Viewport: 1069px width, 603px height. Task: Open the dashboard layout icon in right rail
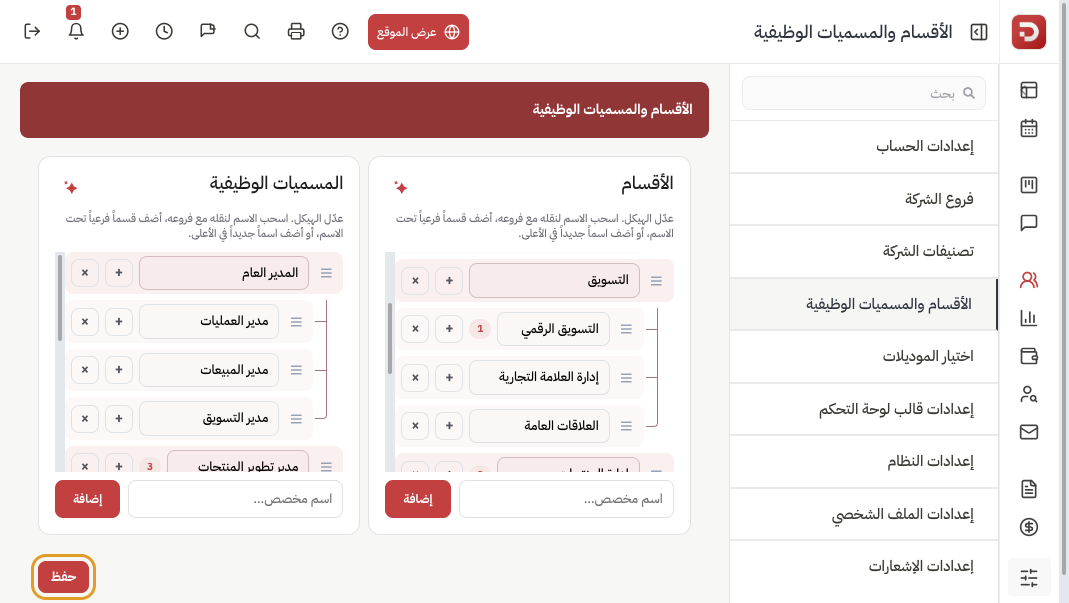(1029, 90)
